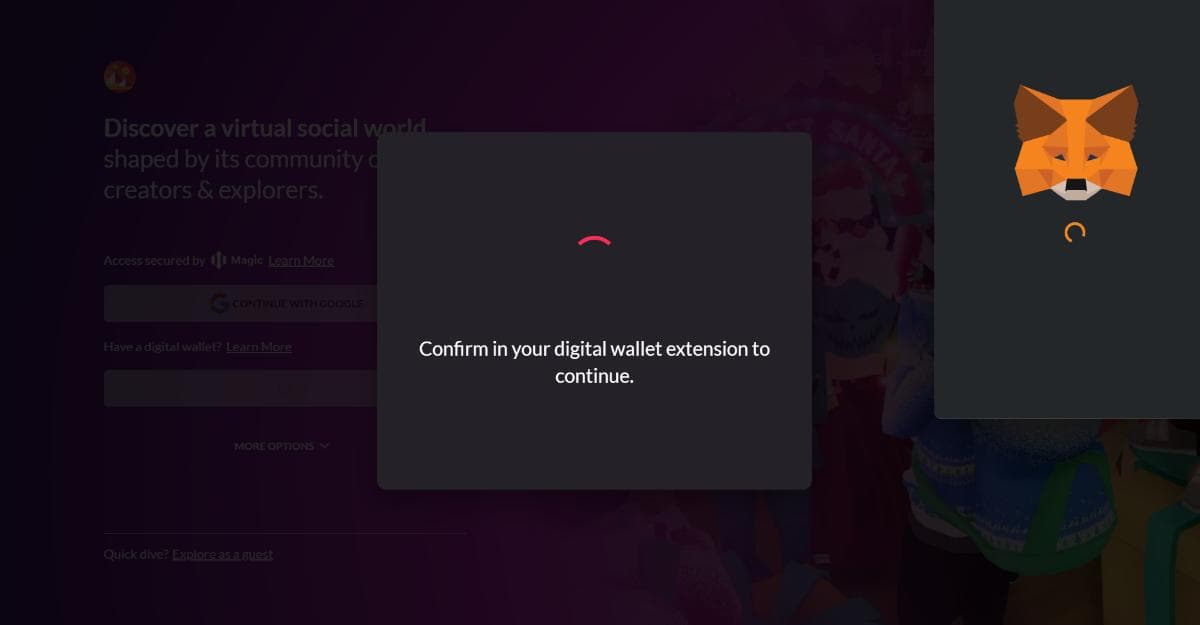The width and height of the screenshot is (1200, 625).
Task: Follow the 'Explore as a guest' link
Action: [x=222, y=554]
